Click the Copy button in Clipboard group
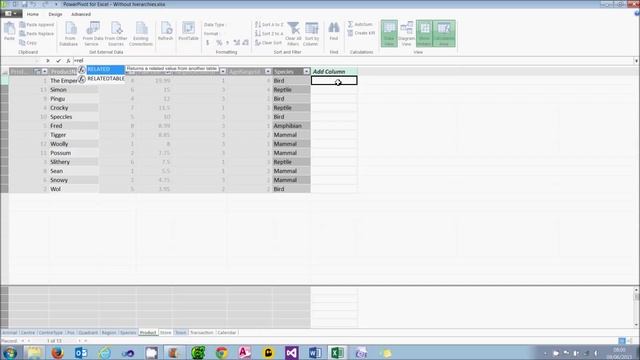640x360 pixels. (28, 42)
